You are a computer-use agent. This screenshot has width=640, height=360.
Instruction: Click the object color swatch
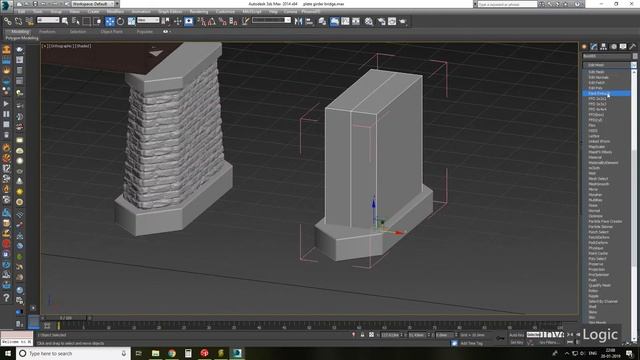click(x=635, y=56)
